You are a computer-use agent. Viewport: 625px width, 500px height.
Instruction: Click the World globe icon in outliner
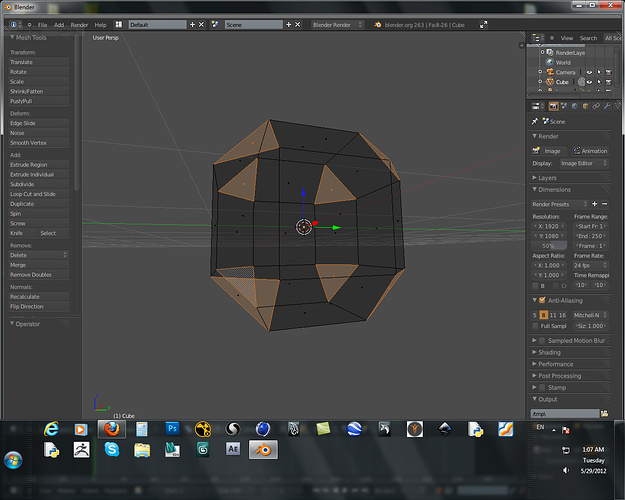(550, 62)
